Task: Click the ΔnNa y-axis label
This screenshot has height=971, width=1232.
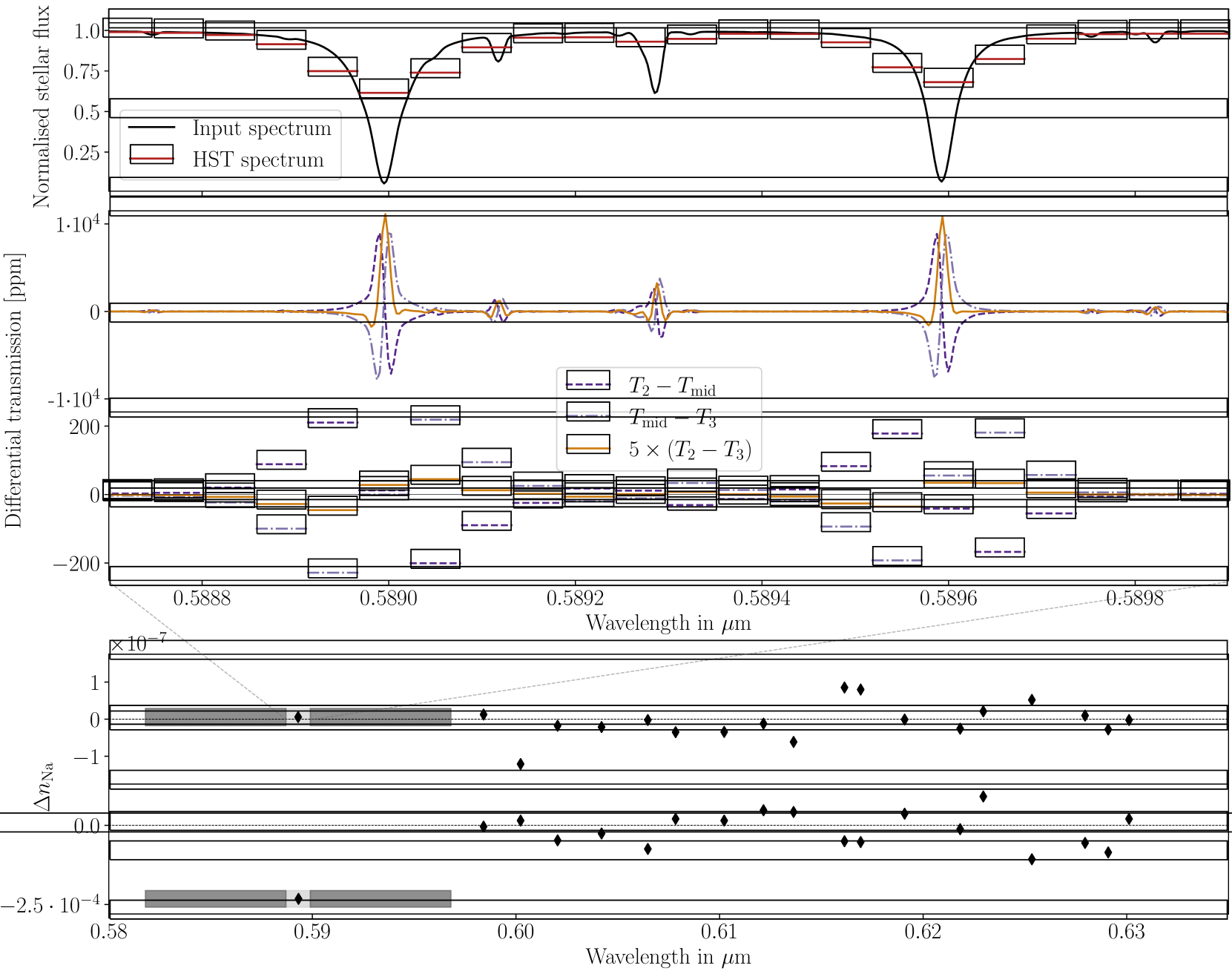Action: (x=43, y=789)
